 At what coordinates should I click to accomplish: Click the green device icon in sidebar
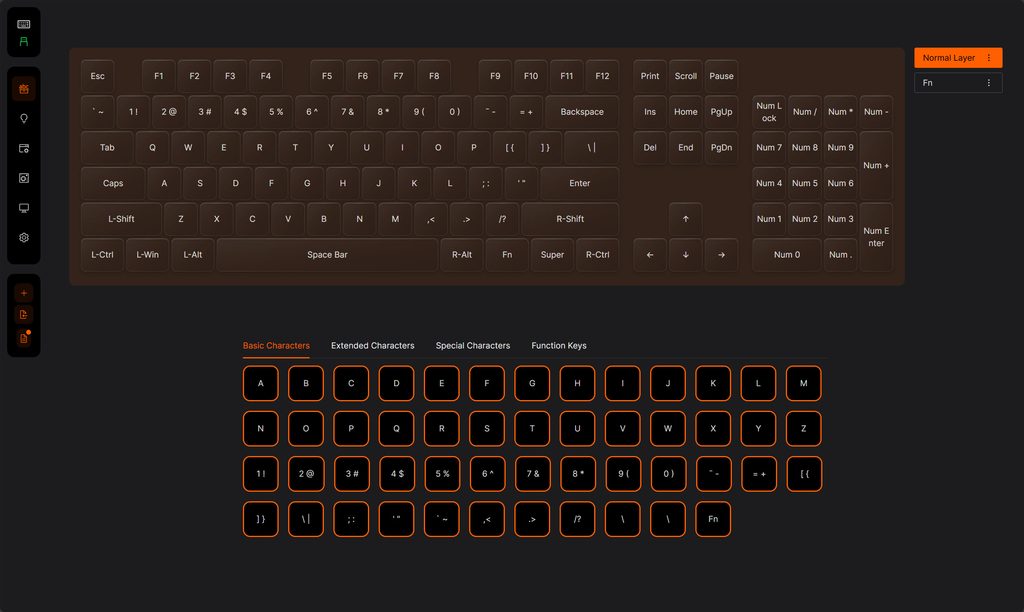24,42
